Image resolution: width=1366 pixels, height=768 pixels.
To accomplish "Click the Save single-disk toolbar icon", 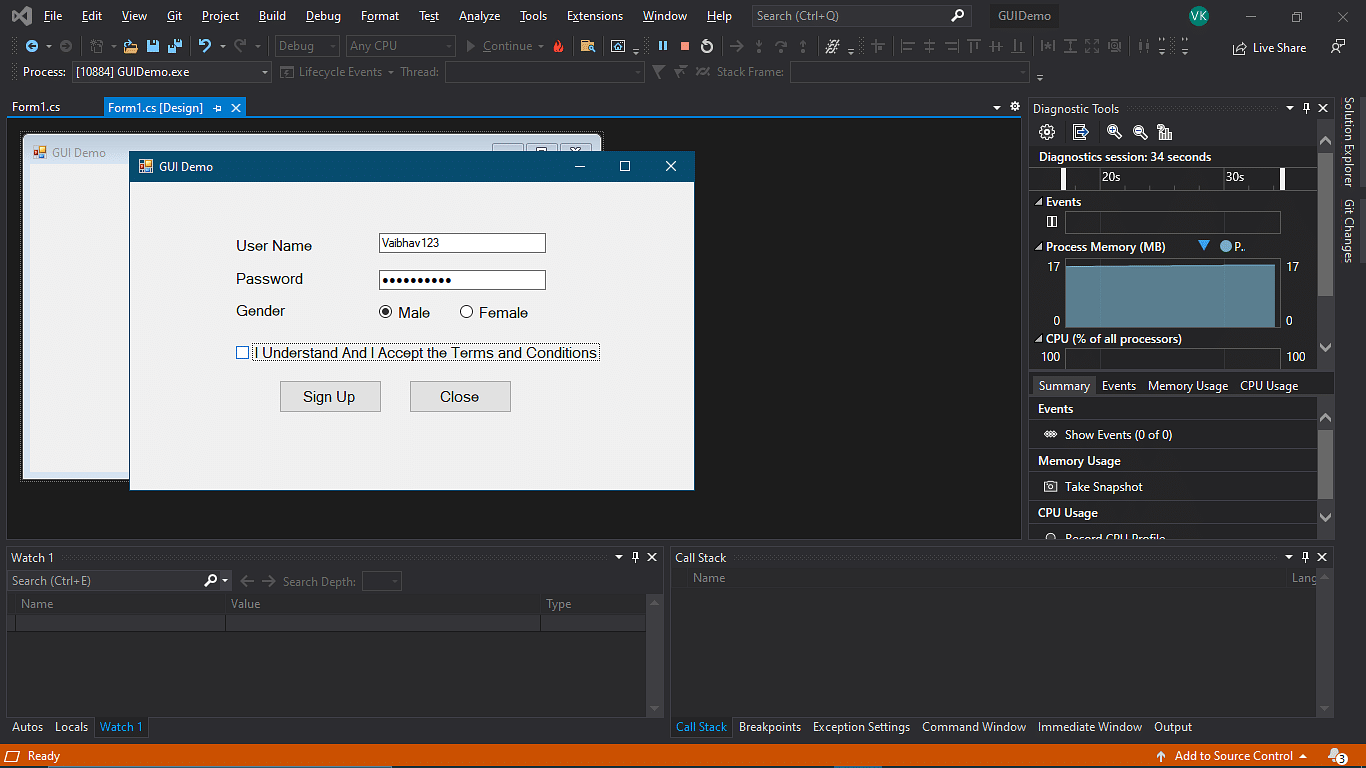I will (x=153, y=46).
